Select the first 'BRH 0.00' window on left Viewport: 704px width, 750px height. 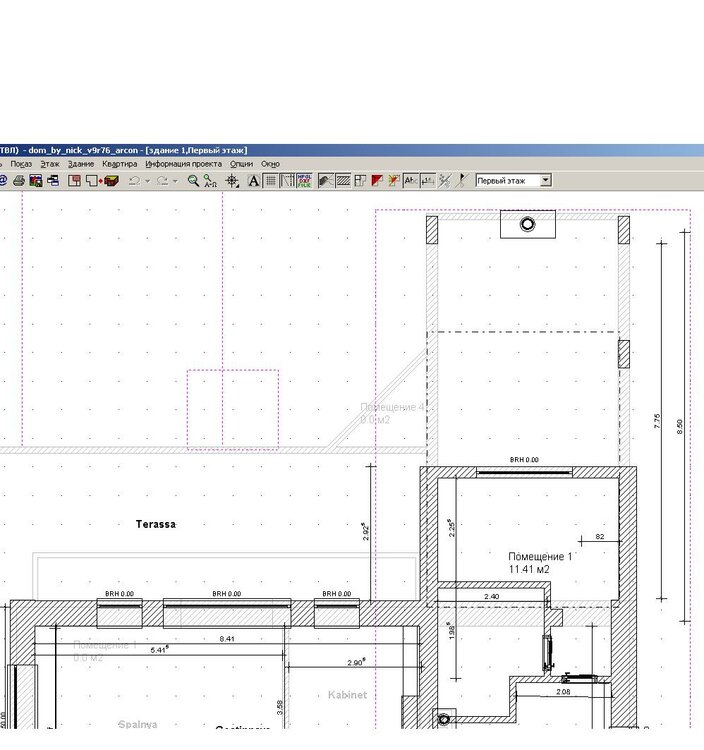click(x=120, y=613)
